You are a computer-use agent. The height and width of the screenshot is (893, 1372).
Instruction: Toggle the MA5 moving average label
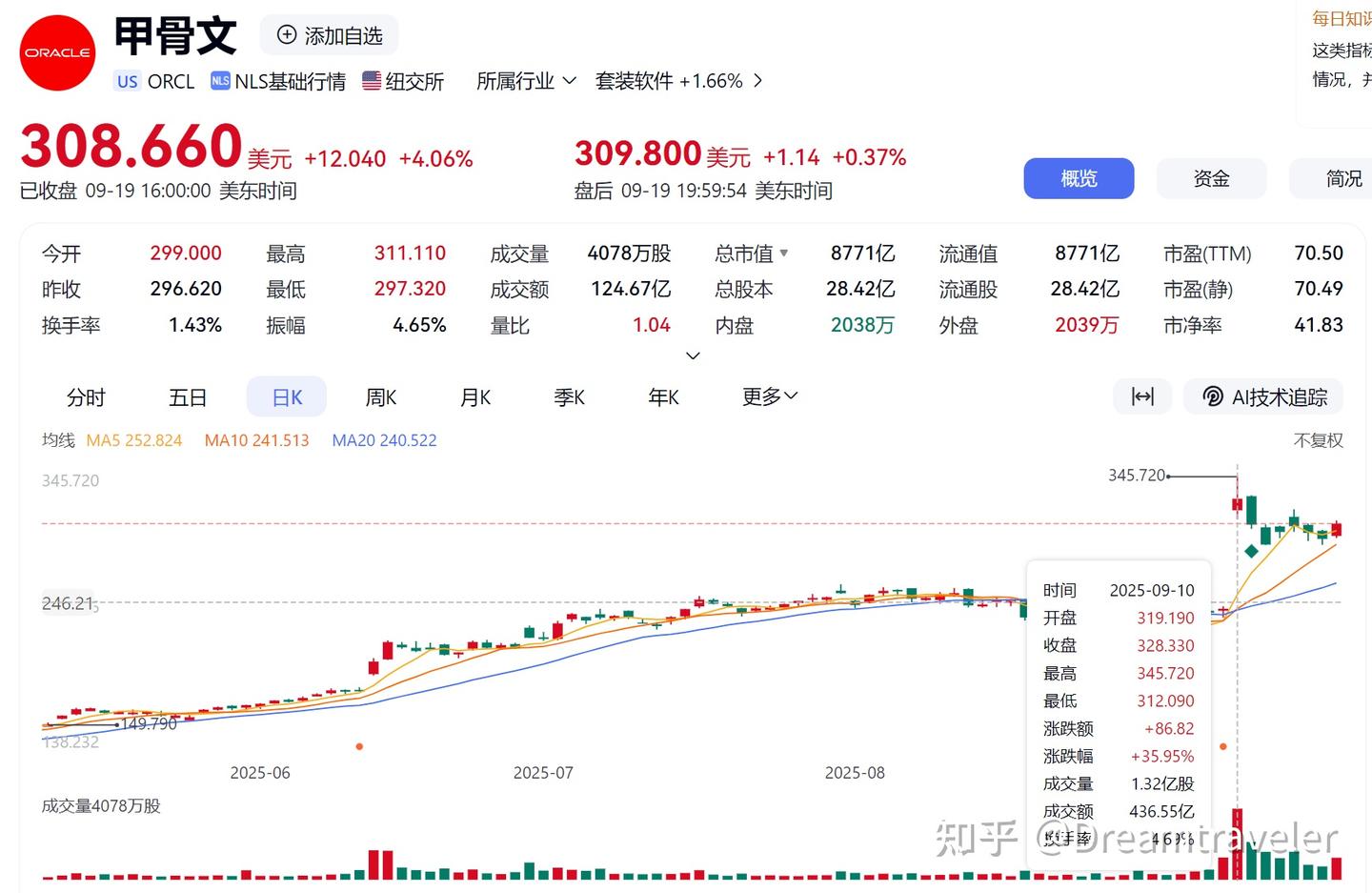[x=133, y=440]
